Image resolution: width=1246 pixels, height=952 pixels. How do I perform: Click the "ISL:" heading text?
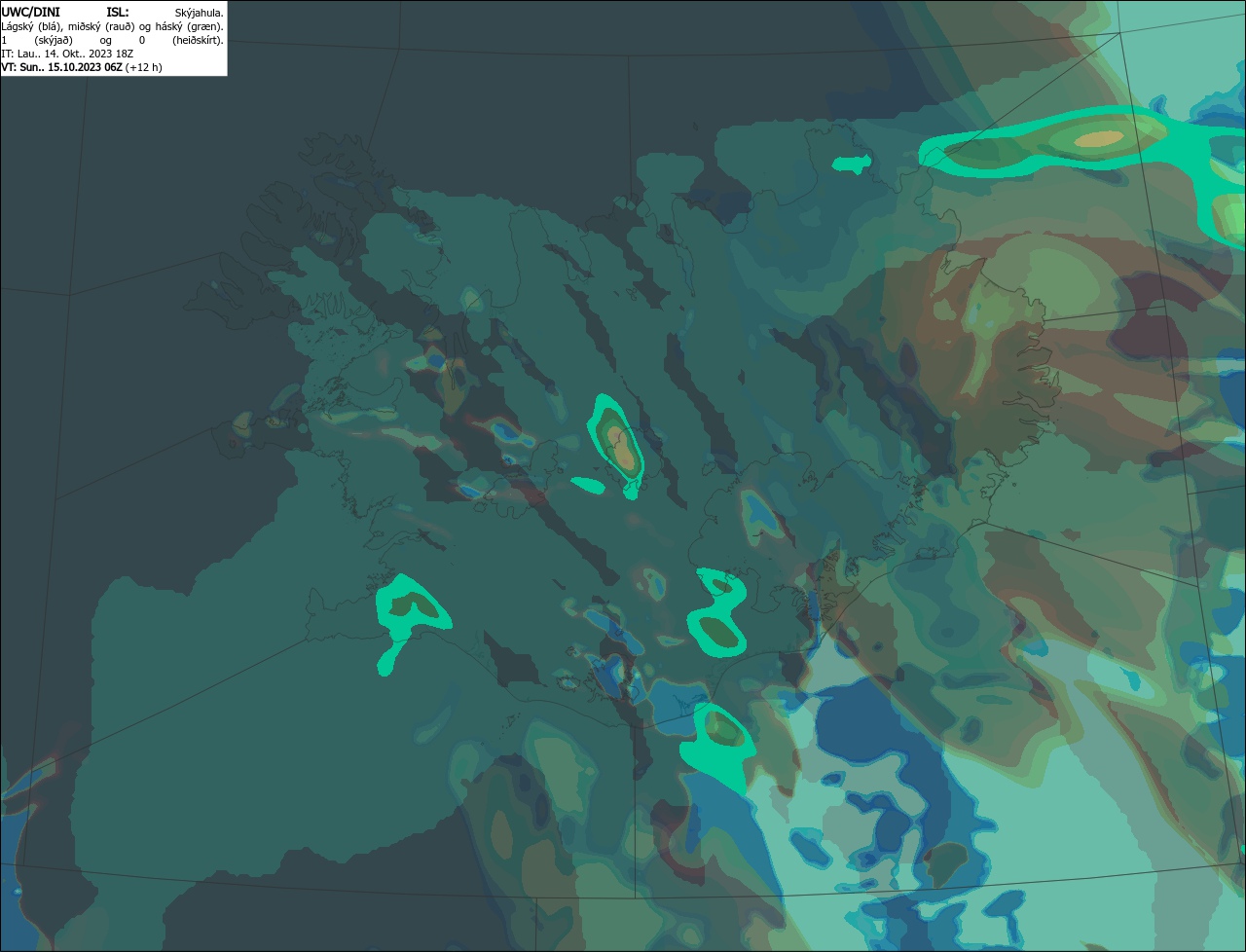(118, 12)
